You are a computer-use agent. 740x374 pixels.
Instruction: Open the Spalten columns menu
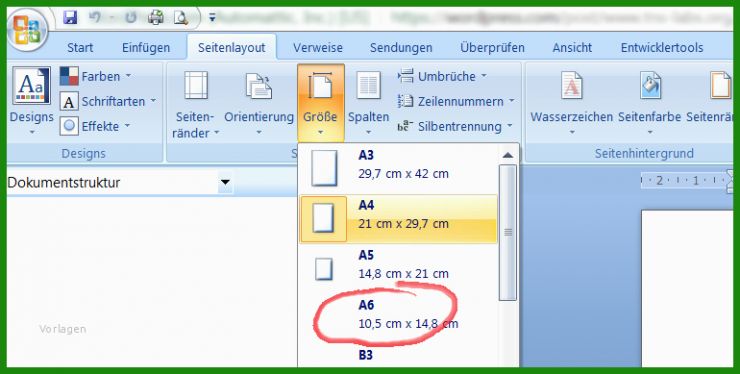tap(369, 103)
